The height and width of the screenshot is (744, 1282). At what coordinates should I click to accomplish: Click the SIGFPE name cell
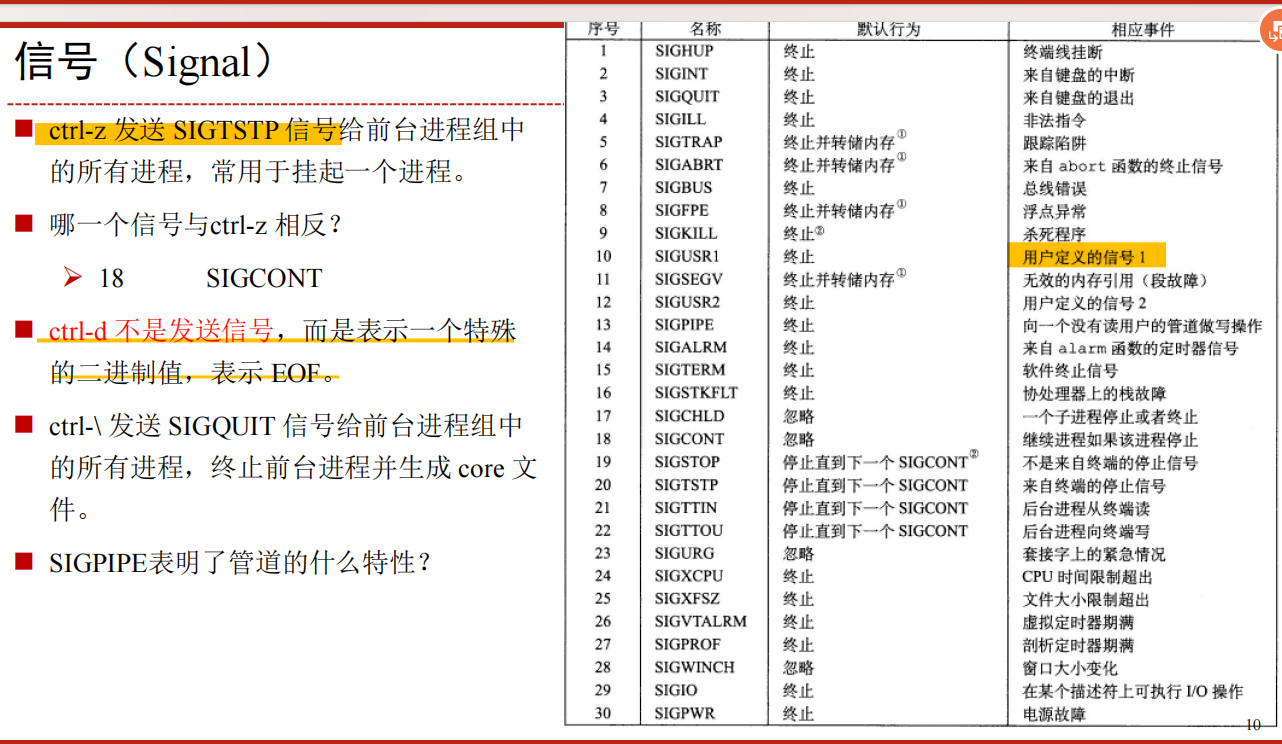click(682, 211)
